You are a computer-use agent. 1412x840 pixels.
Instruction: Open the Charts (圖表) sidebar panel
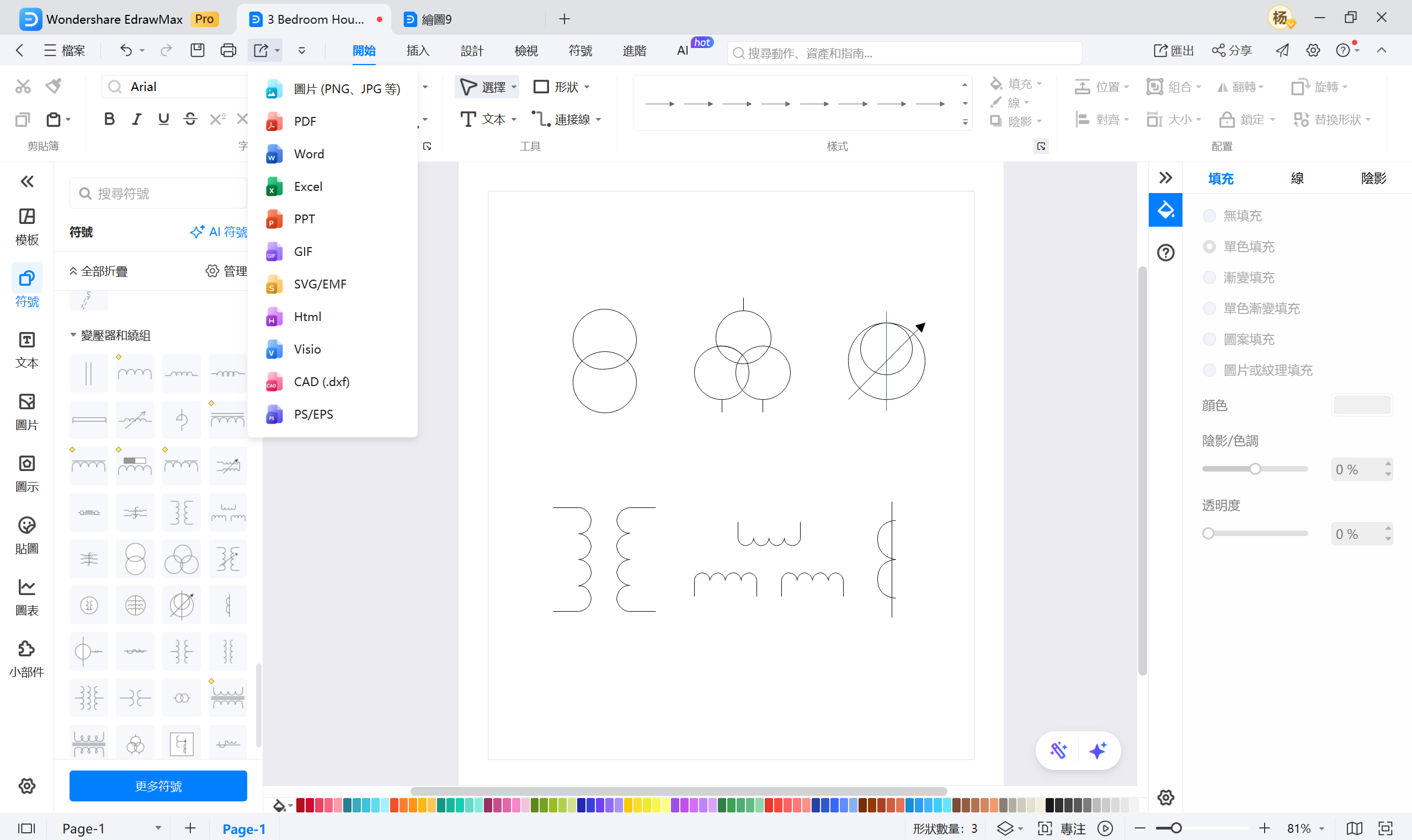coord(26,597)
